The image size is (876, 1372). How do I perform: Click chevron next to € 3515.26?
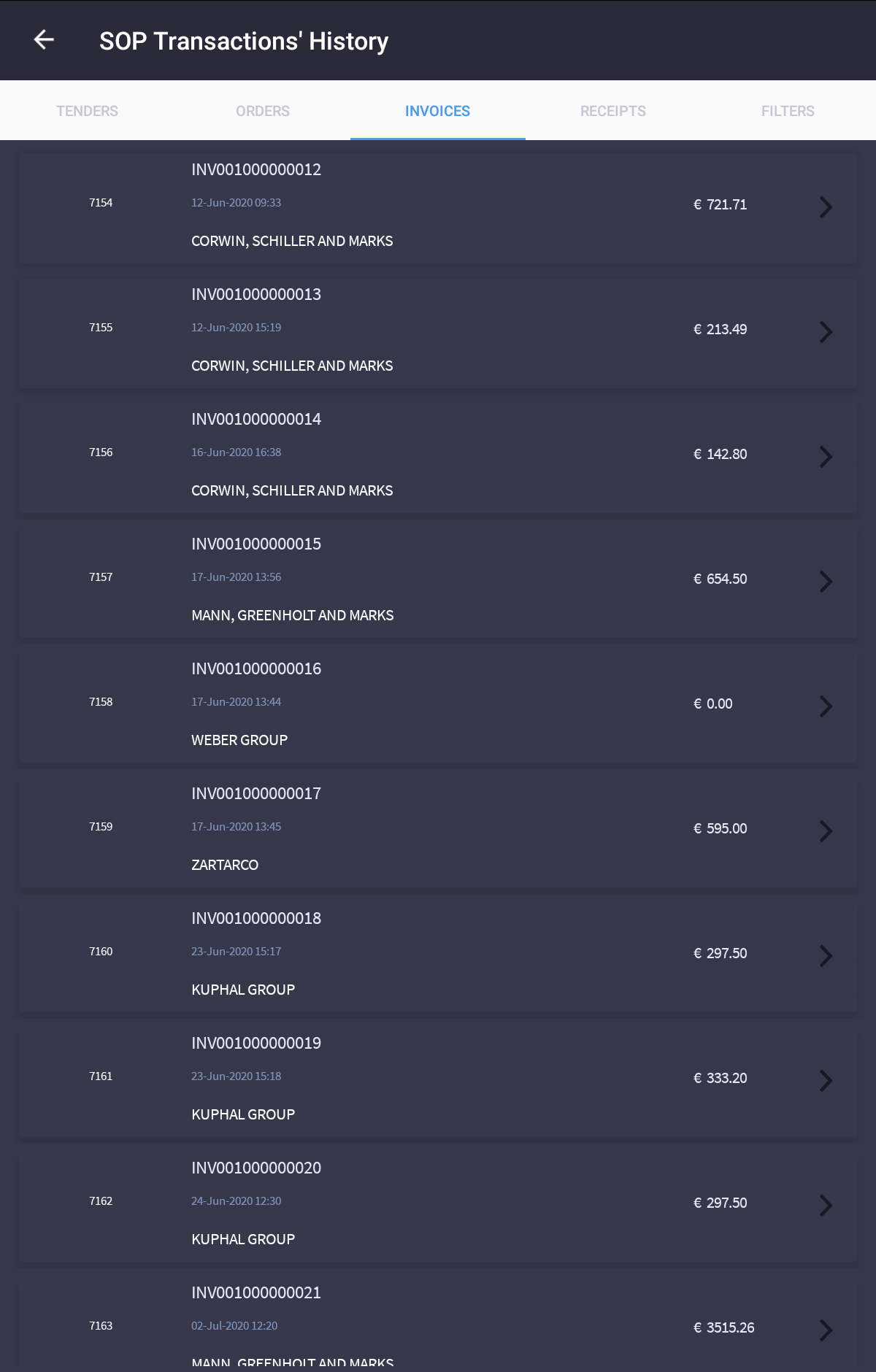pos(826,1330)
